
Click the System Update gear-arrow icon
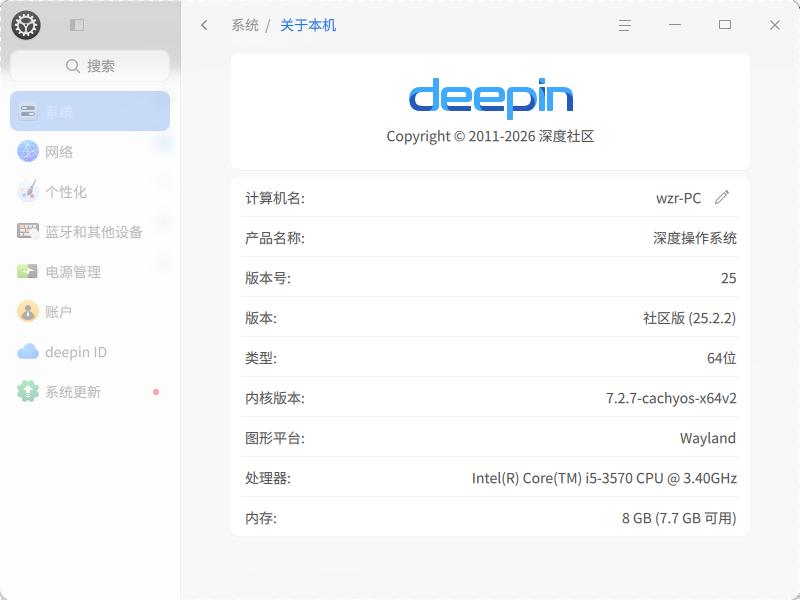point(28,391)
